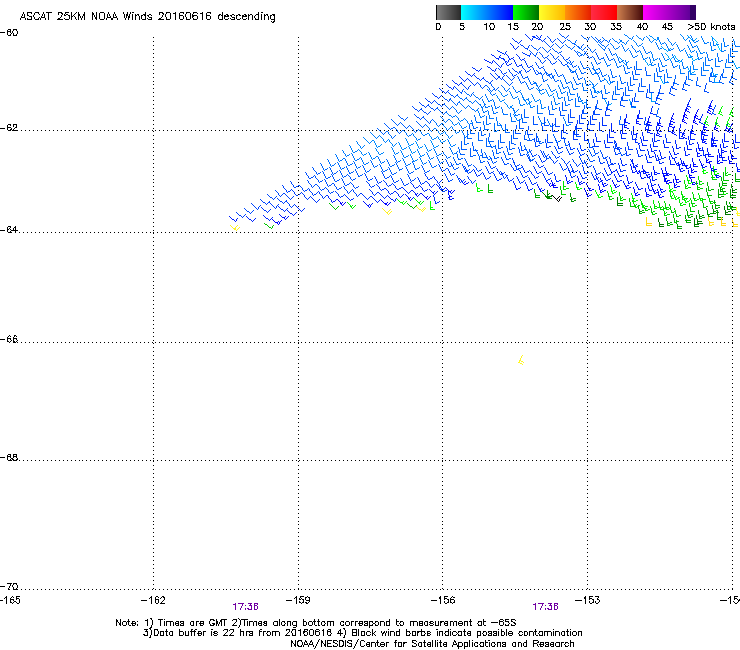Click the latitude label '-64'

point(9,230)
